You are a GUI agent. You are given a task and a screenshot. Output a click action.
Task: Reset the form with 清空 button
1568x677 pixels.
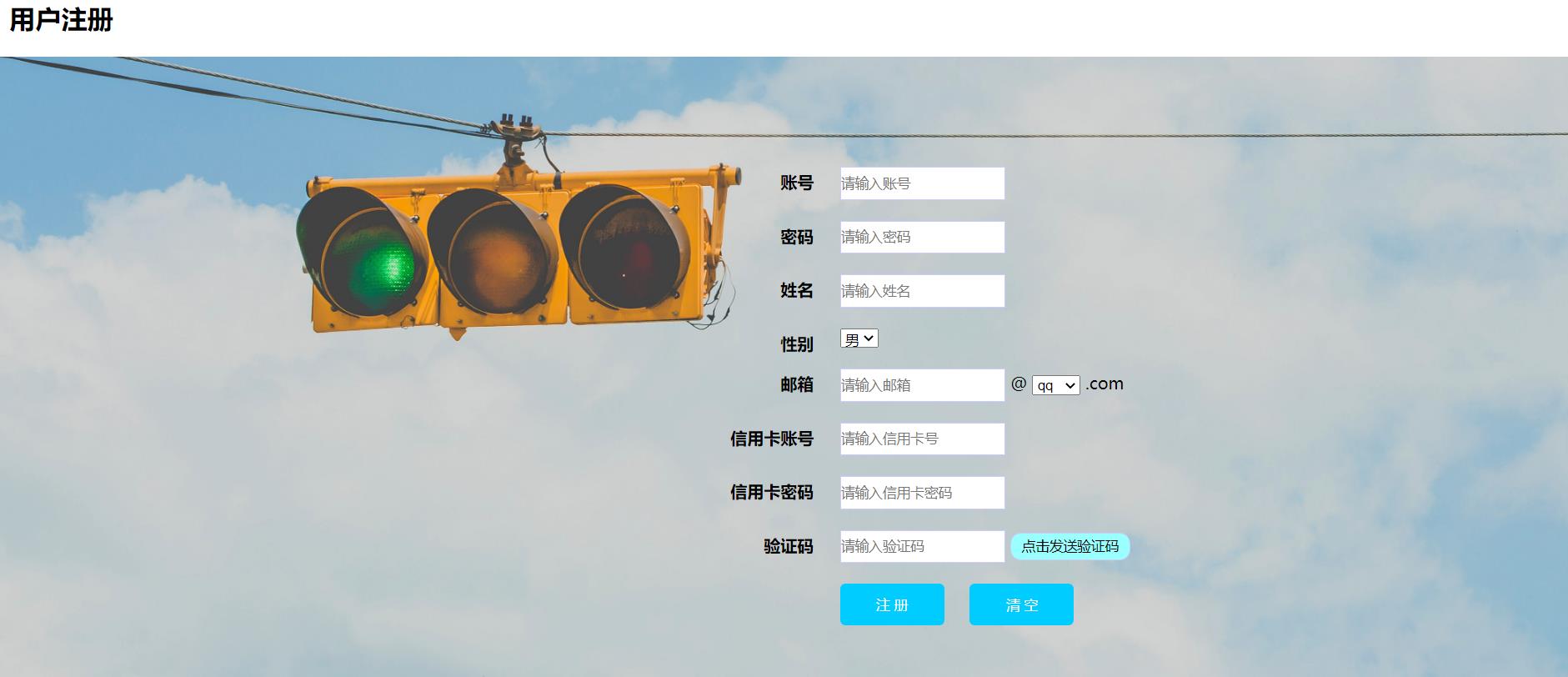[x=1021, y=604]
